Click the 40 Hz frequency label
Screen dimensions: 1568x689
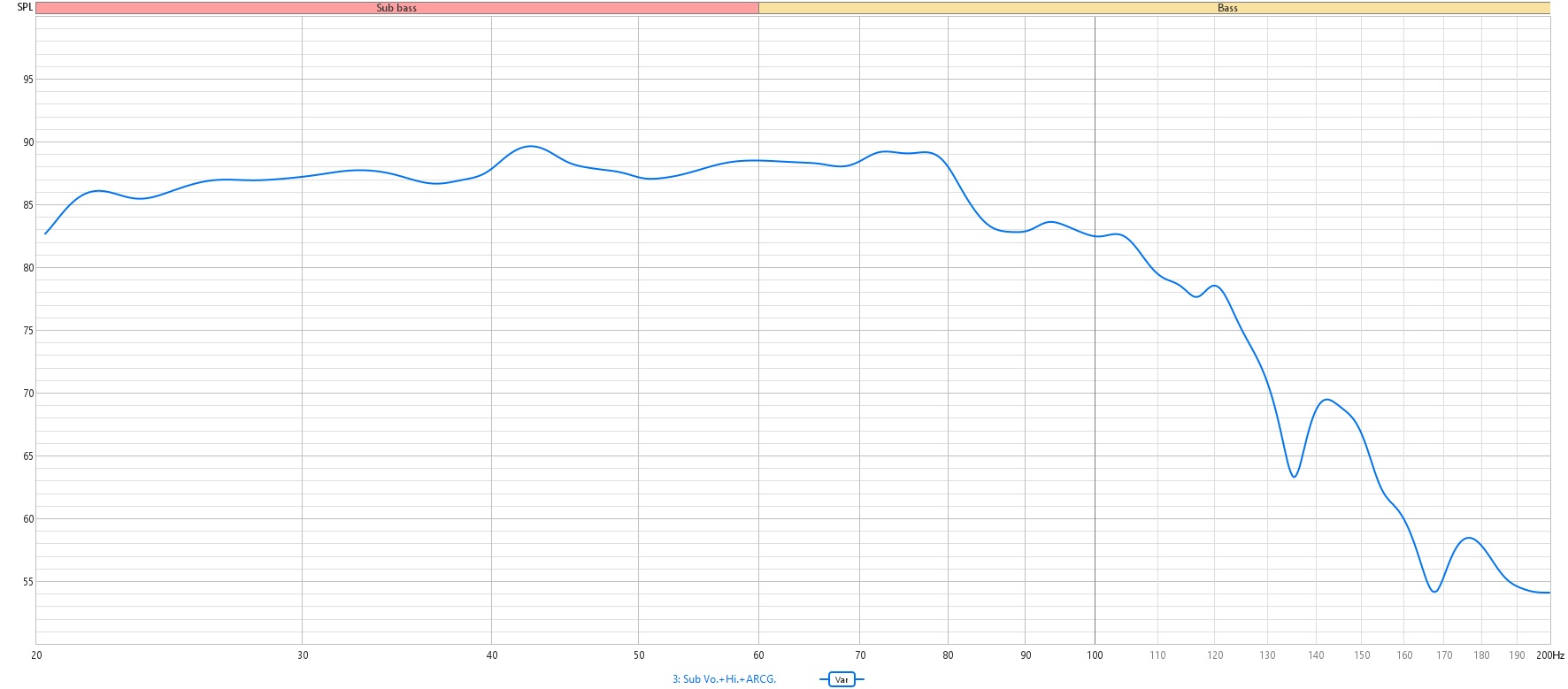click(492, 655)
